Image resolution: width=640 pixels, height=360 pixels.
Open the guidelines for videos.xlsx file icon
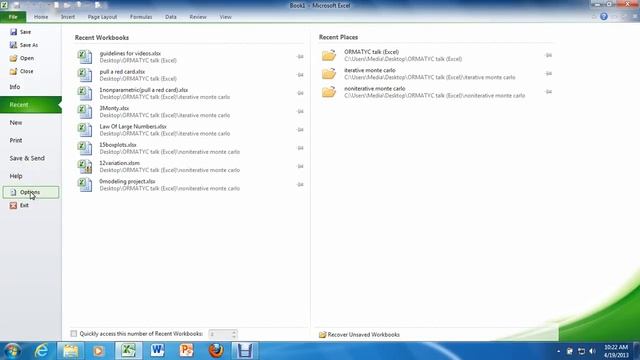[x=85, y=56]
